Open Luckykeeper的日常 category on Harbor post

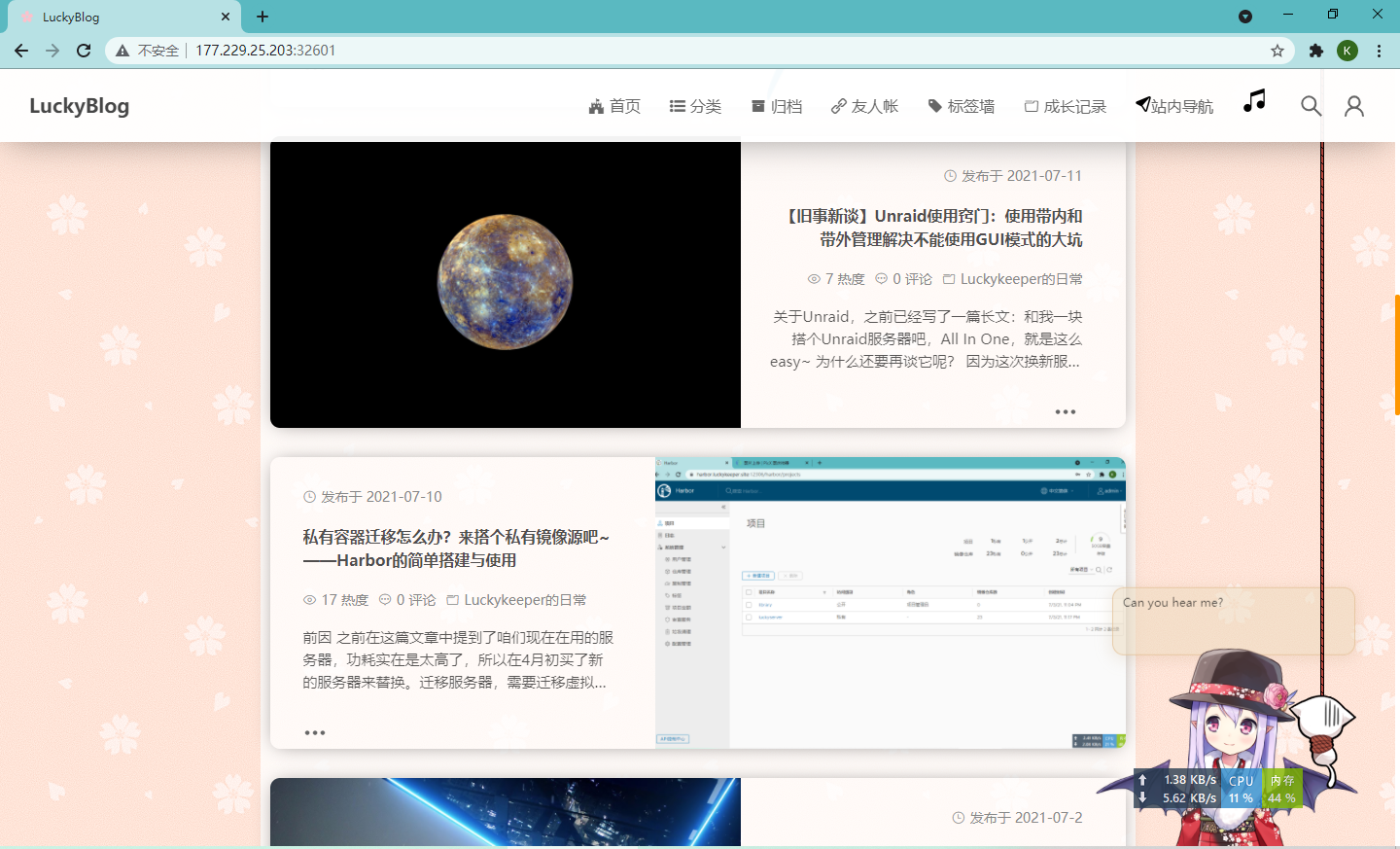(516, 600)
